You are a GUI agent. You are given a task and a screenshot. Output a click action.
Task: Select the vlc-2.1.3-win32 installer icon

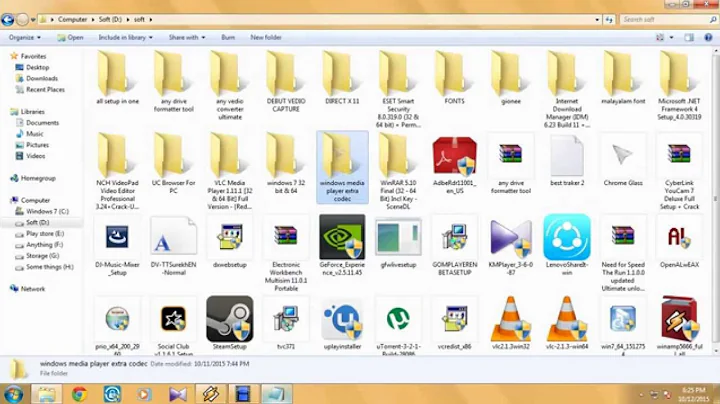point(511,319)
